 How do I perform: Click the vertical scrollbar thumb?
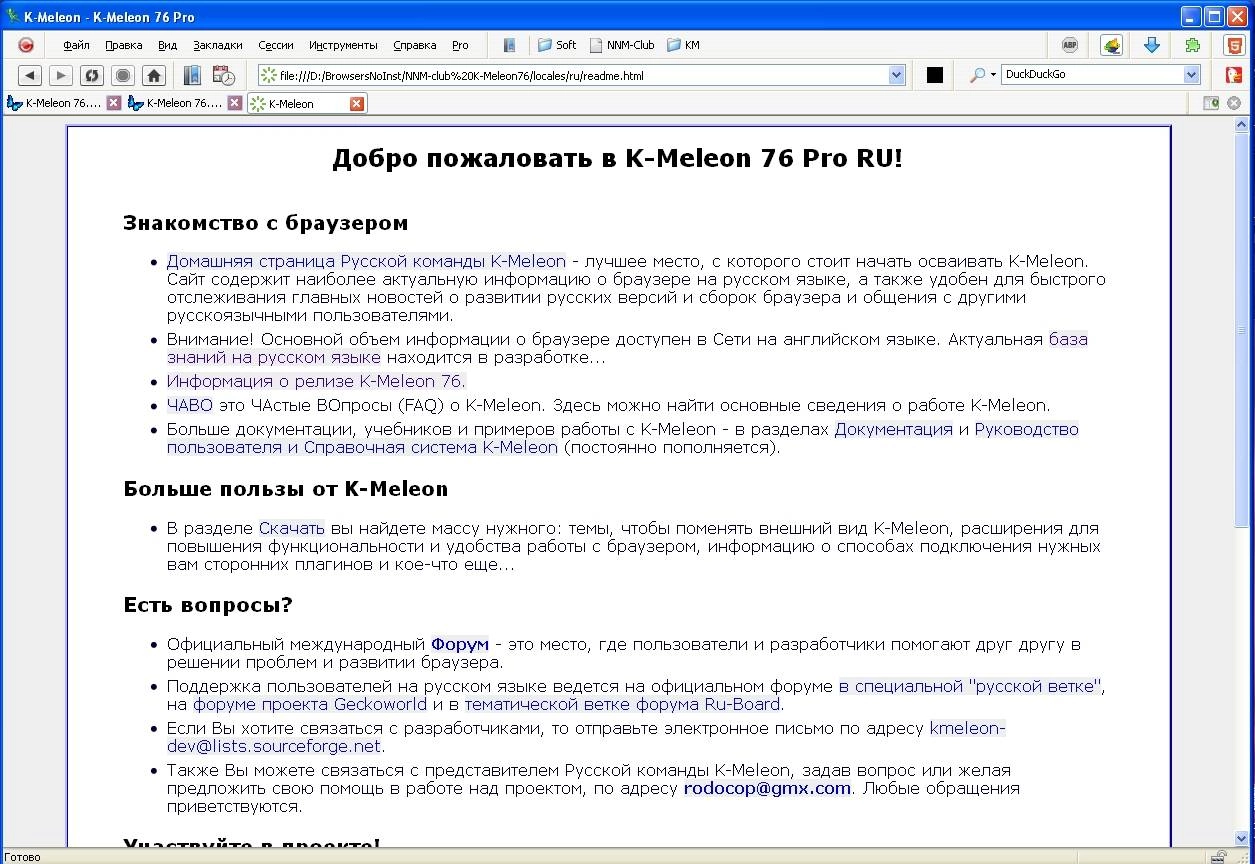tap(1243, 330)
